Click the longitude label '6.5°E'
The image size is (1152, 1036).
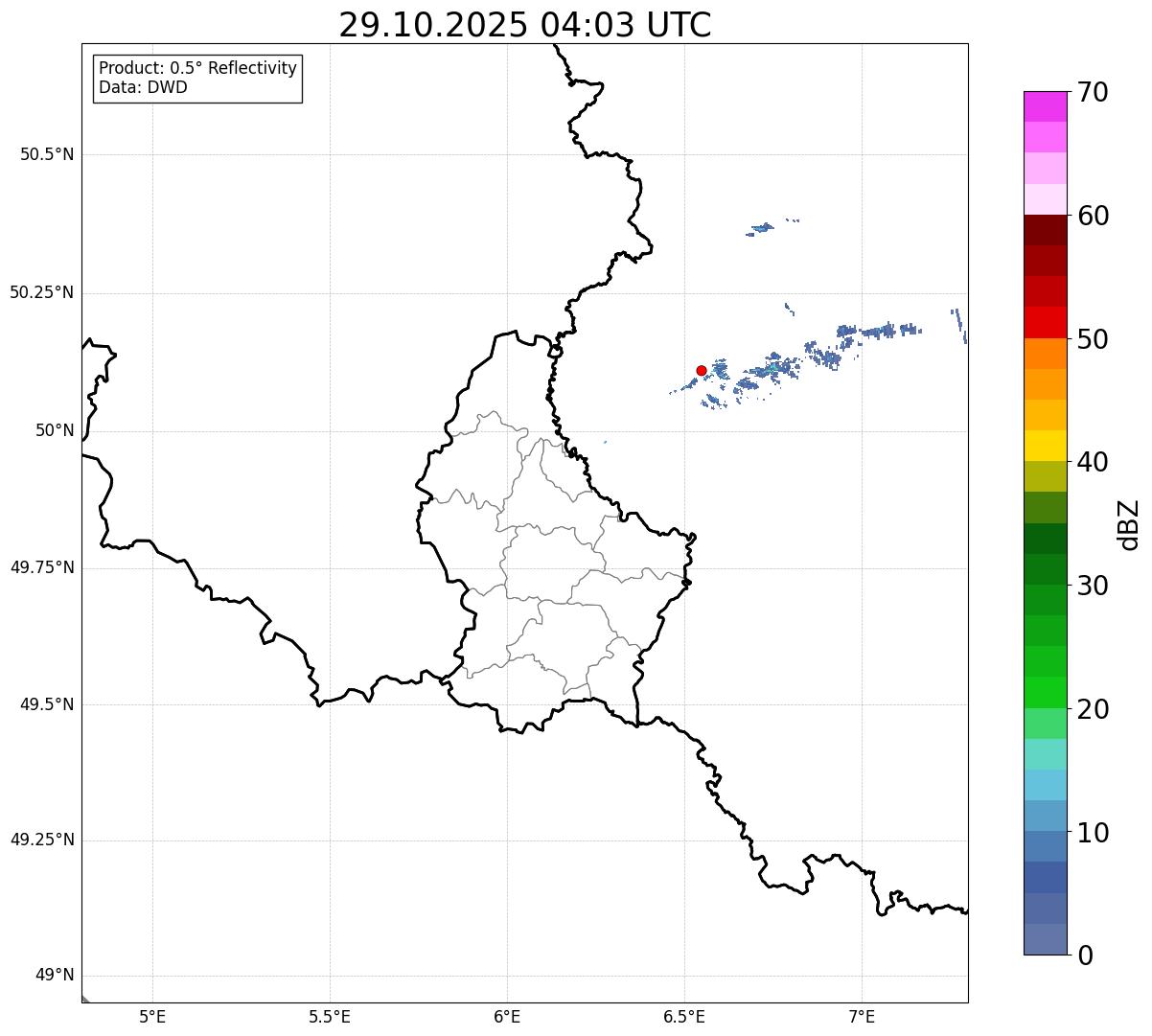pos(684,1017)
